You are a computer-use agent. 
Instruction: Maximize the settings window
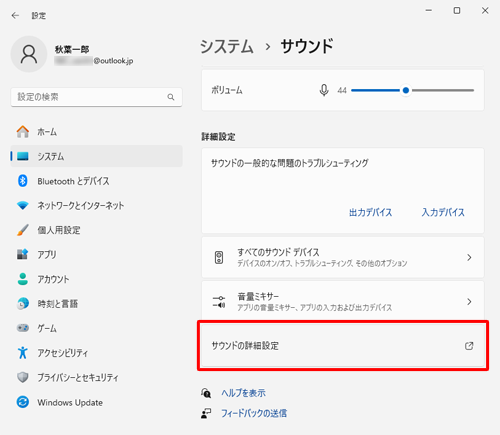[457, 11]
